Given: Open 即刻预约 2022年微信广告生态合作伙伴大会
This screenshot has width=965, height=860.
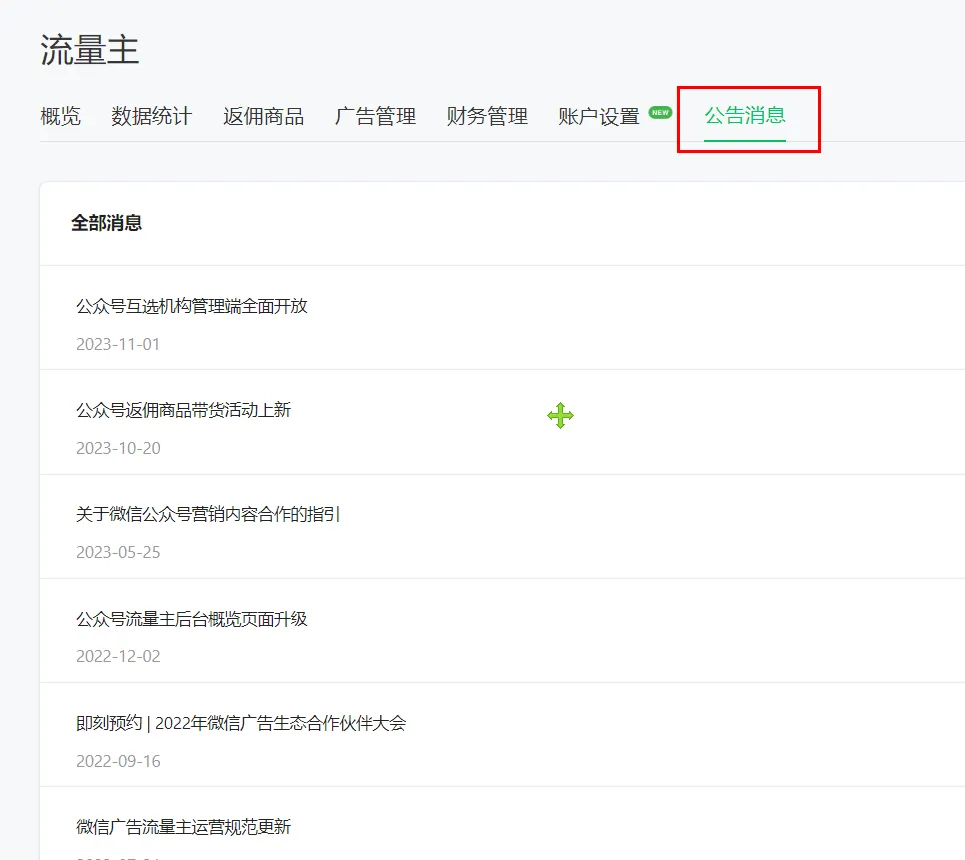Looking at the screenshot, I should coord(240,722).
